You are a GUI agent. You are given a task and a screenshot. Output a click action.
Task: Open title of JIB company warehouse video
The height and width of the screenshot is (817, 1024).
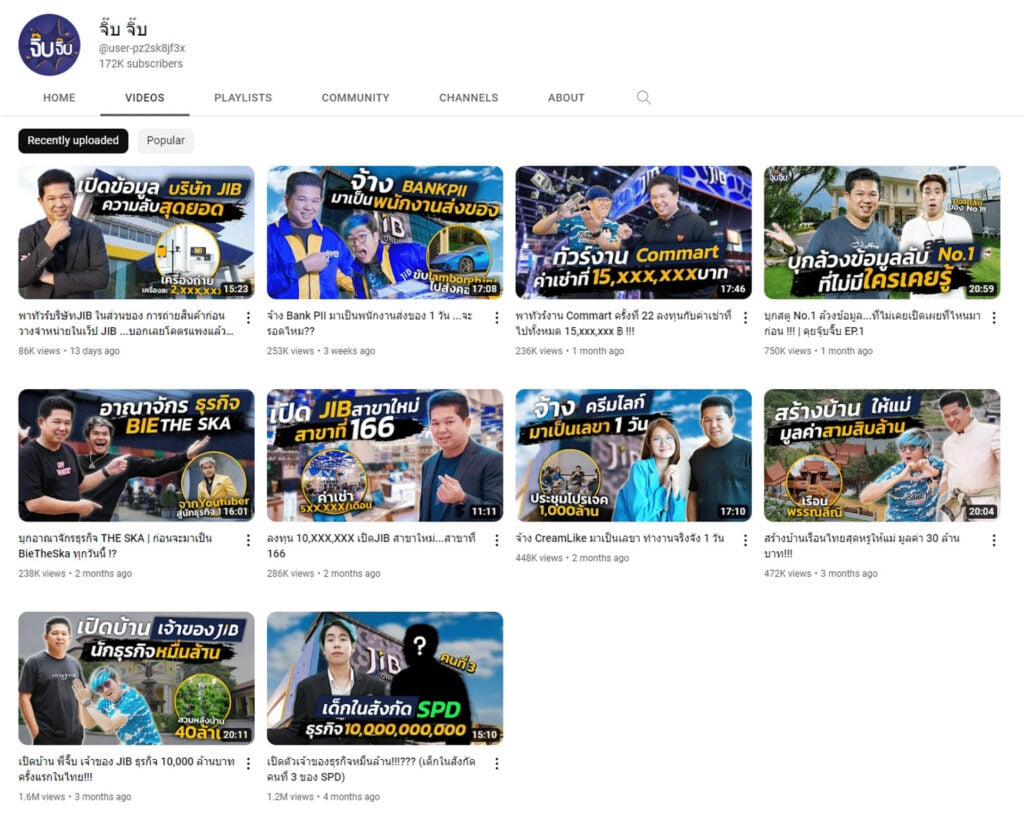pos(125,323)
